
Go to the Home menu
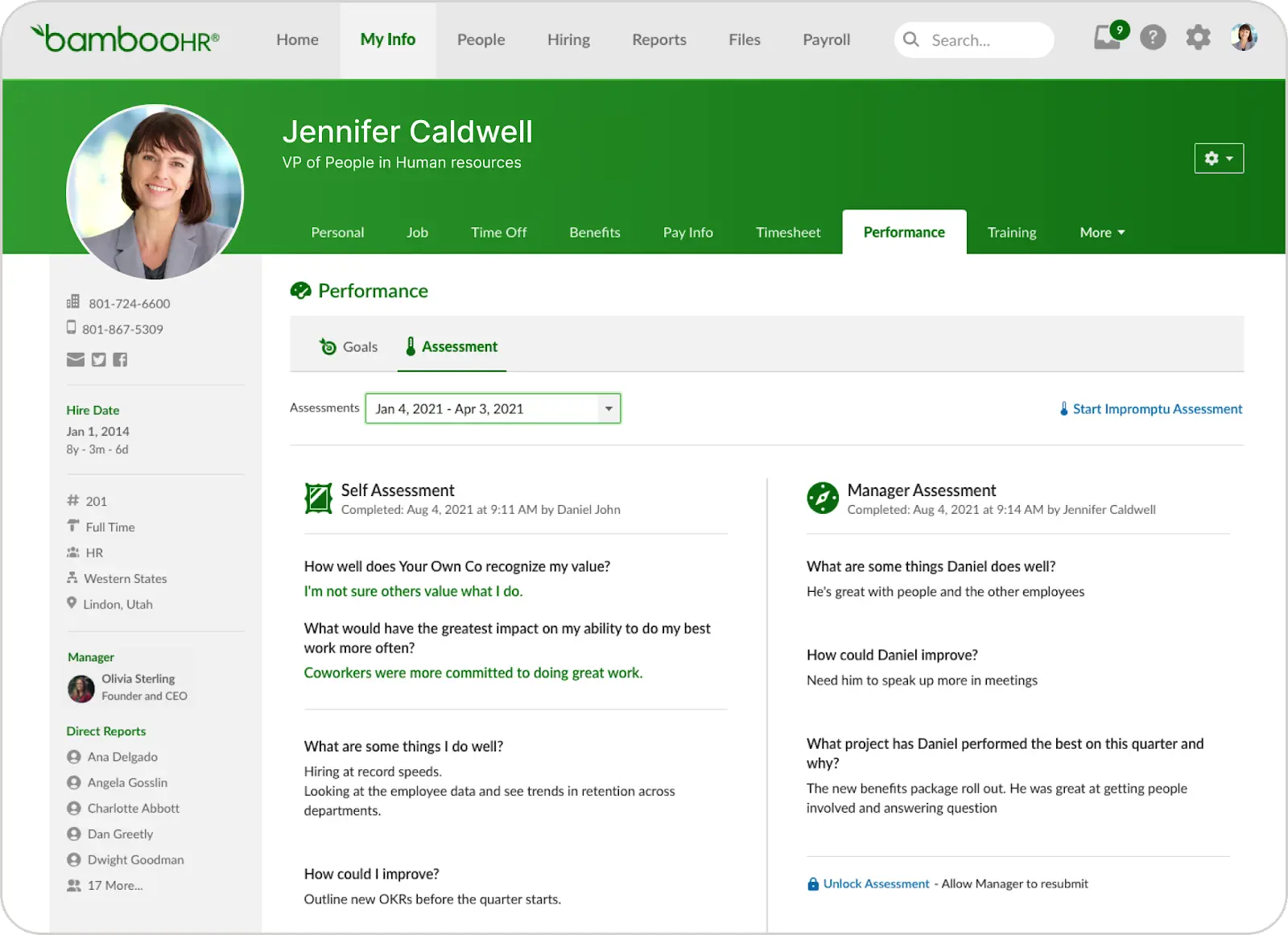[298, 39]
